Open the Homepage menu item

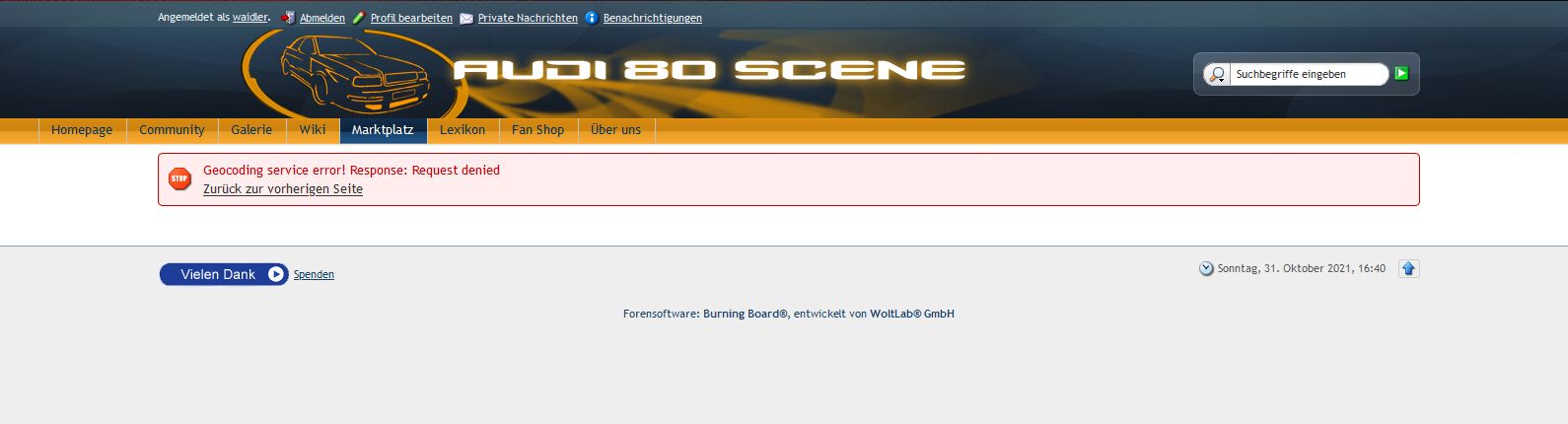click(x=82, y=130)
